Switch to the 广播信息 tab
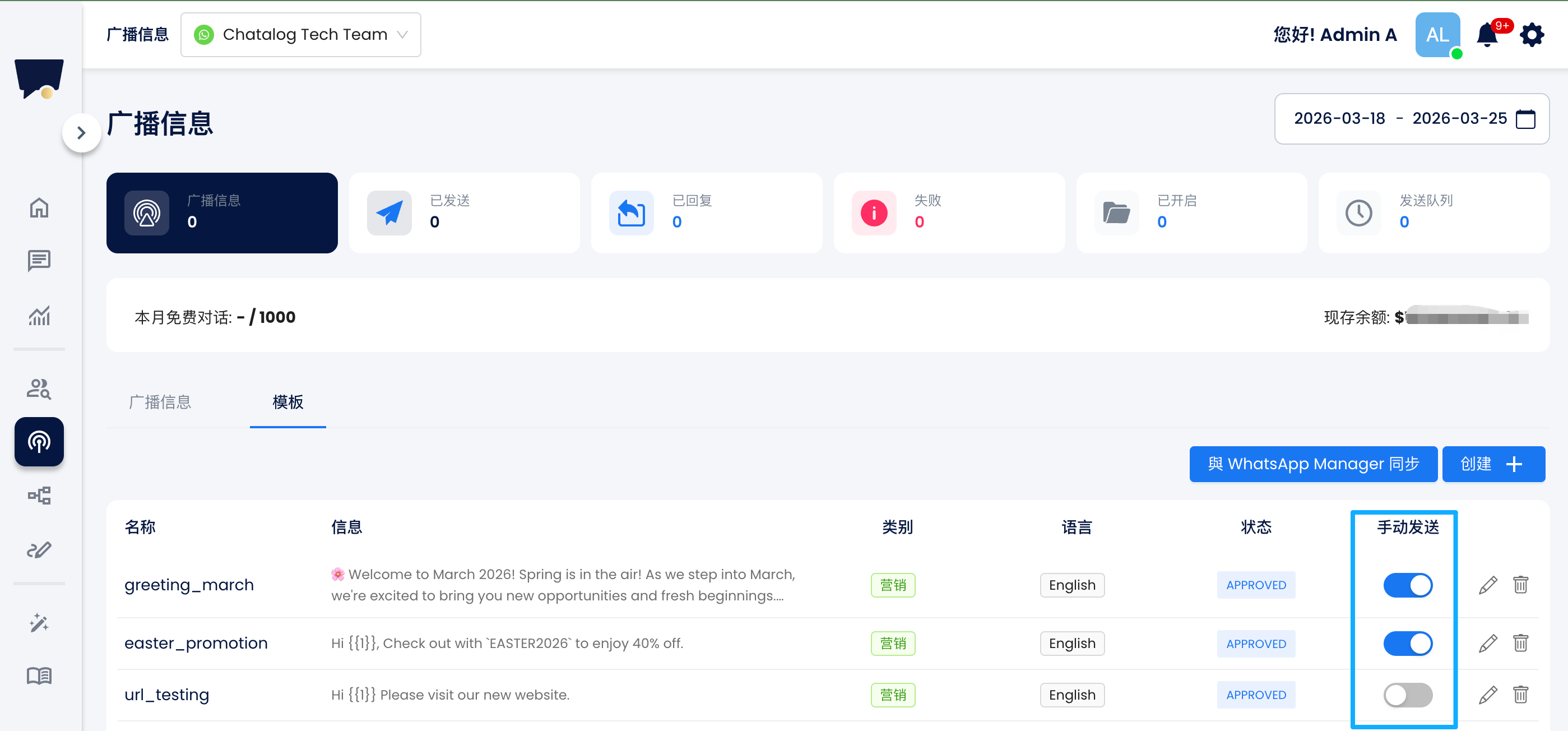 click(160, 402)
